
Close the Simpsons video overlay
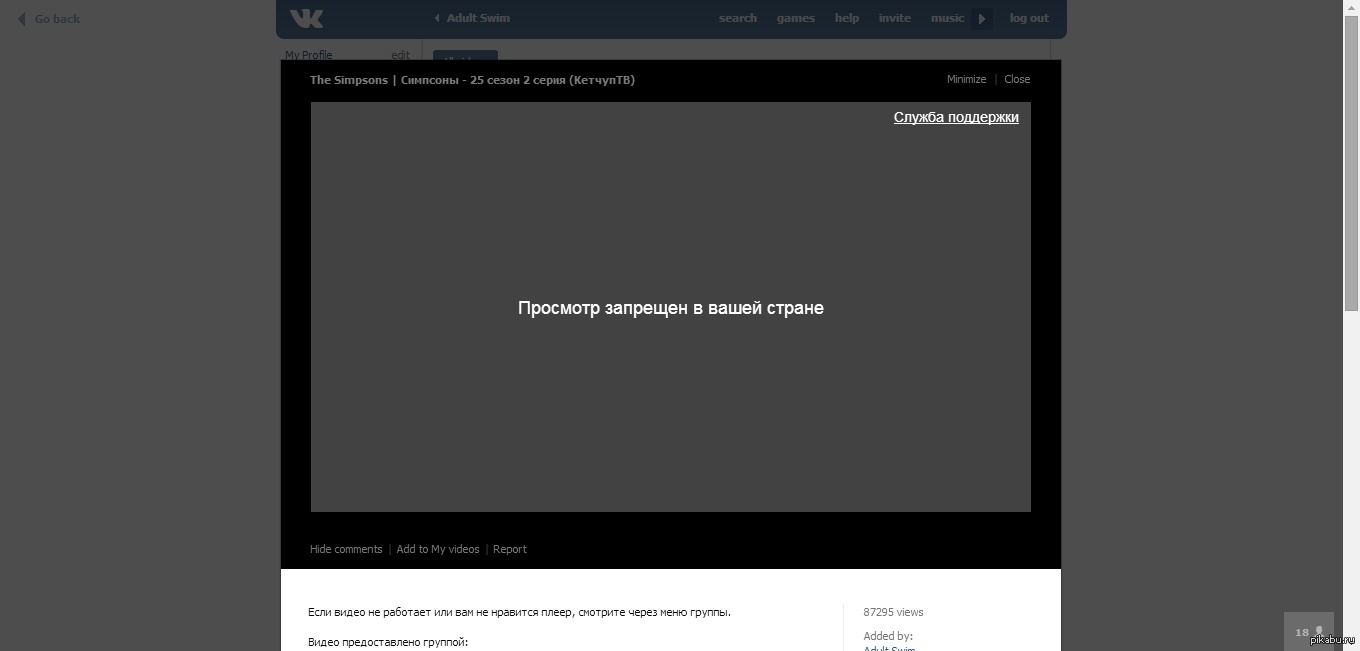point(1017,79)
